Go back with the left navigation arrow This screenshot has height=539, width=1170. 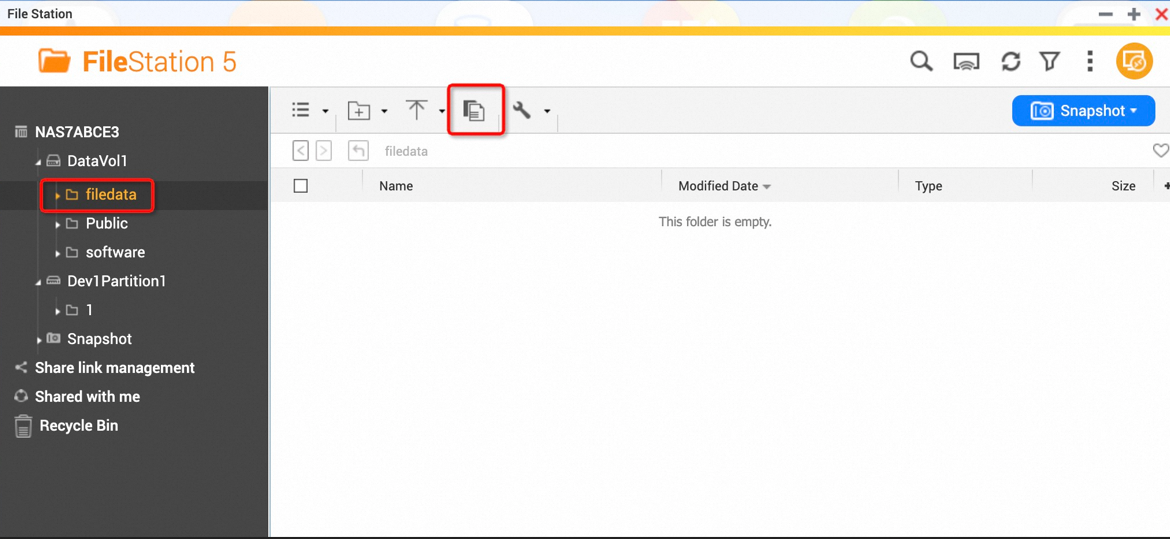coord(300,151)
